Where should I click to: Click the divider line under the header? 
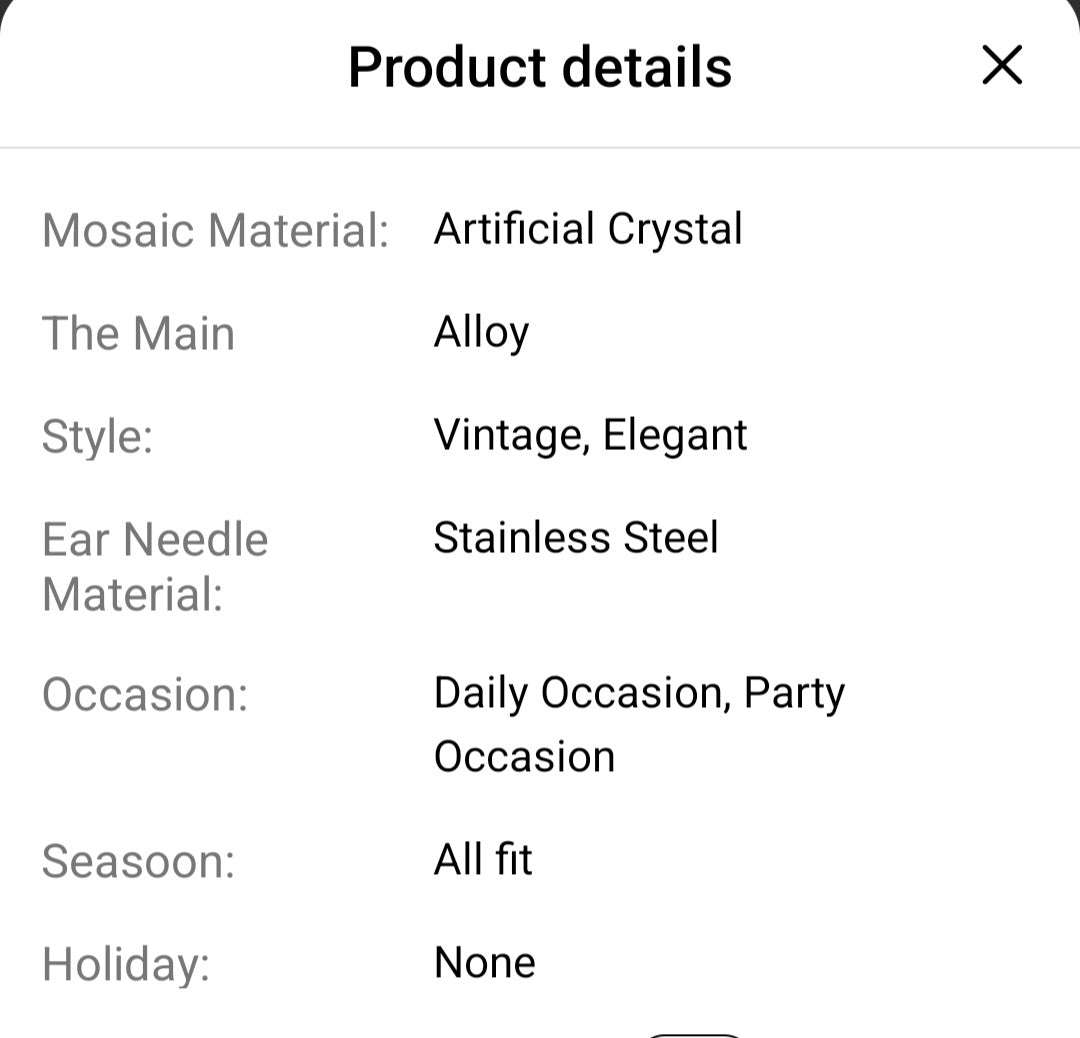click(x=540, y=148)
